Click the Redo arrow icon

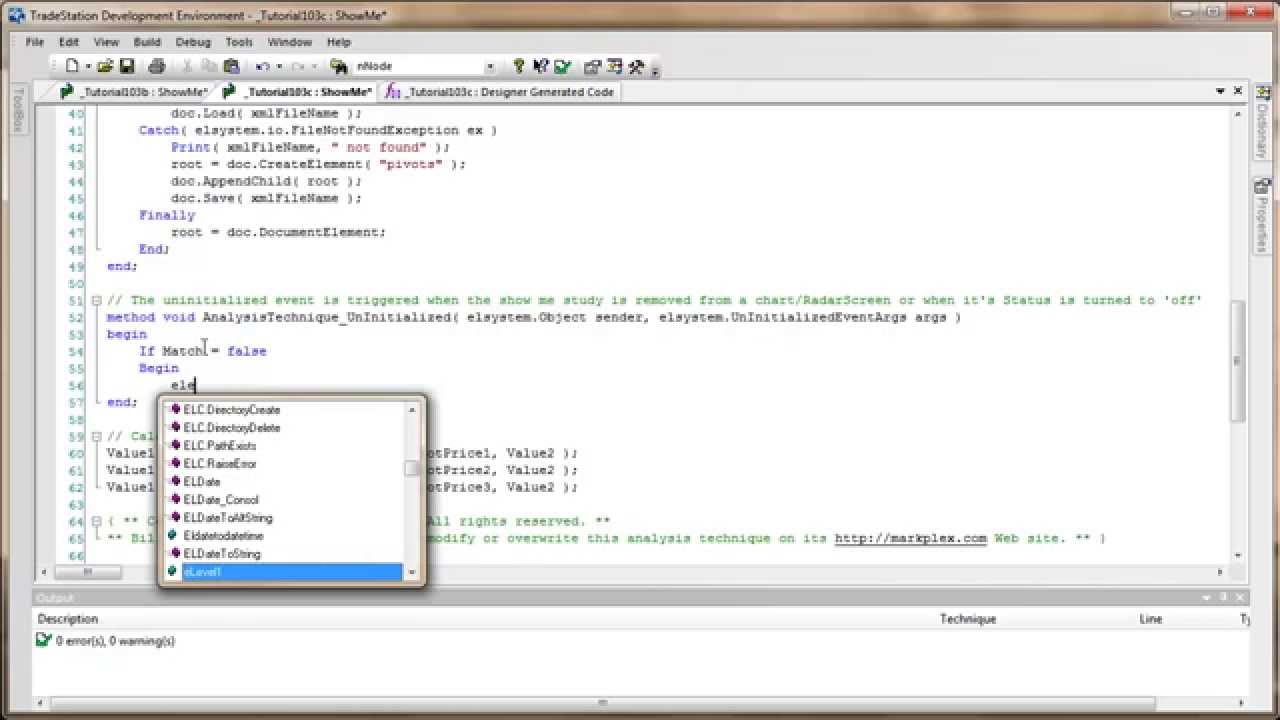(298, 67)
